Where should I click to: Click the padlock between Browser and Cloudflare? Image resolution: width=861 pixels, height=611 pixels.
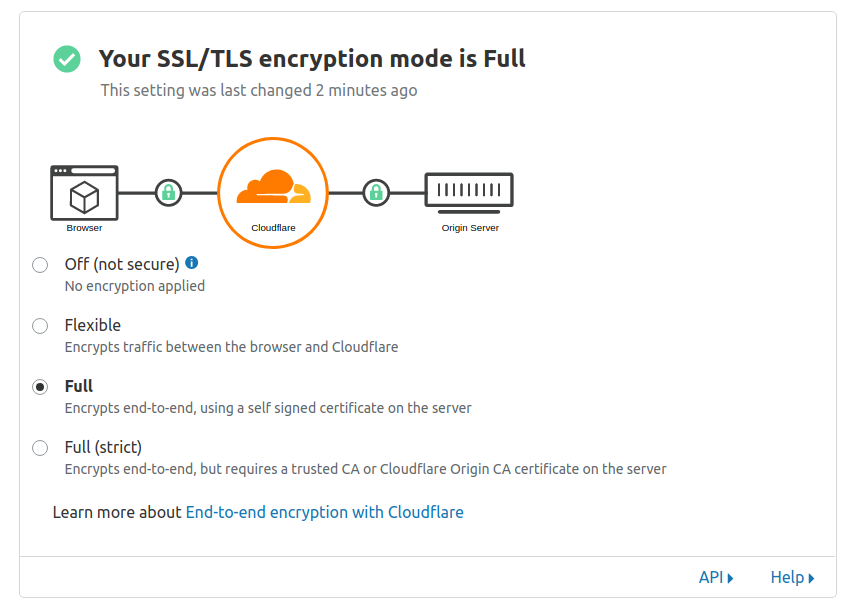click(168, 192)
